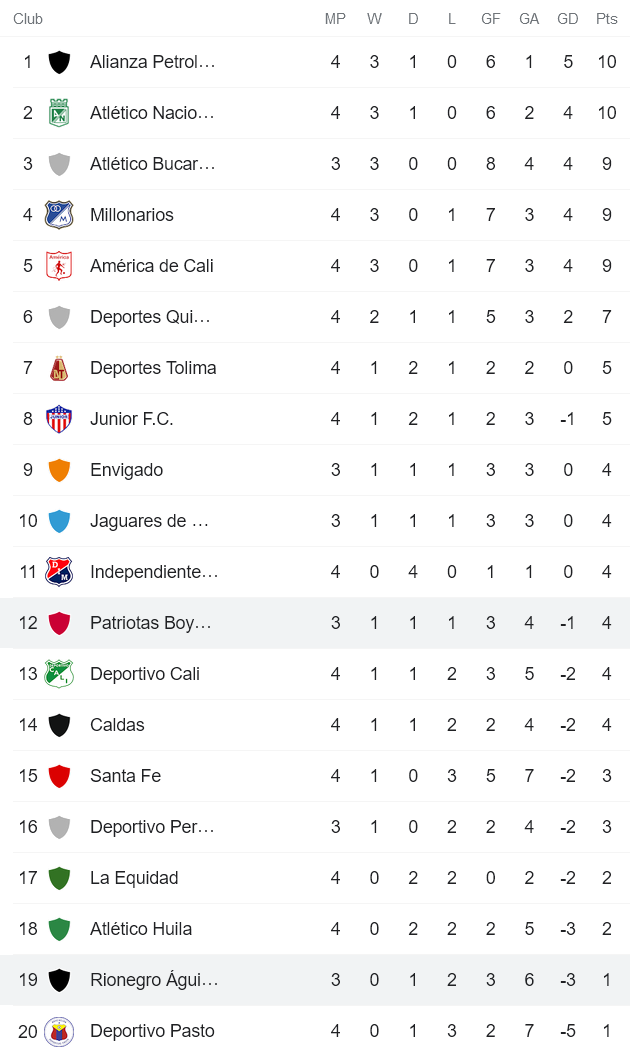
Task: Select the highlighted Rionegro Águilas row
Action: click(315, 979)
